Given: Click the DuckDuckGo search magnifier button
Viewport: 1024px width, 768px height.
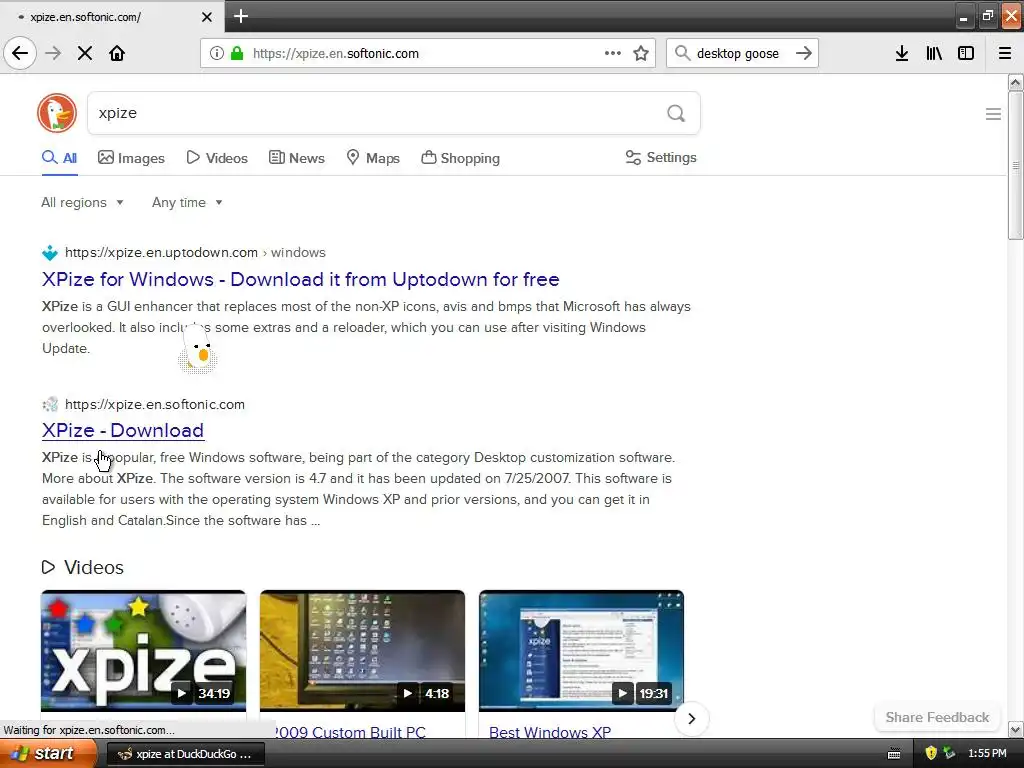Looking at the screenshot, I should coord(676,114).
